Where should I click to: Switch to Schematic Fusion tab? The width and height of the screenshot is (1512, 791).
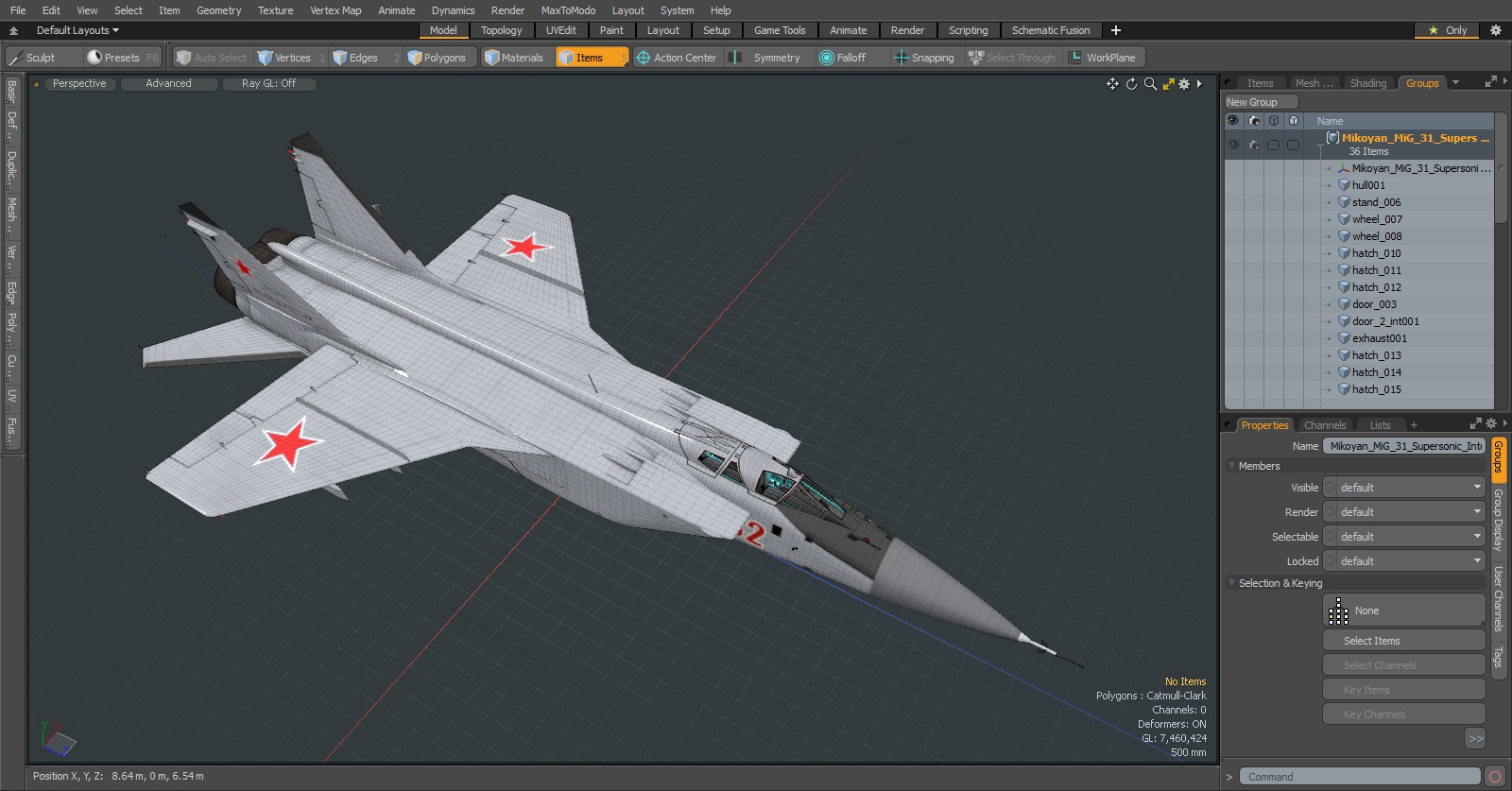tap(1051, 30)
